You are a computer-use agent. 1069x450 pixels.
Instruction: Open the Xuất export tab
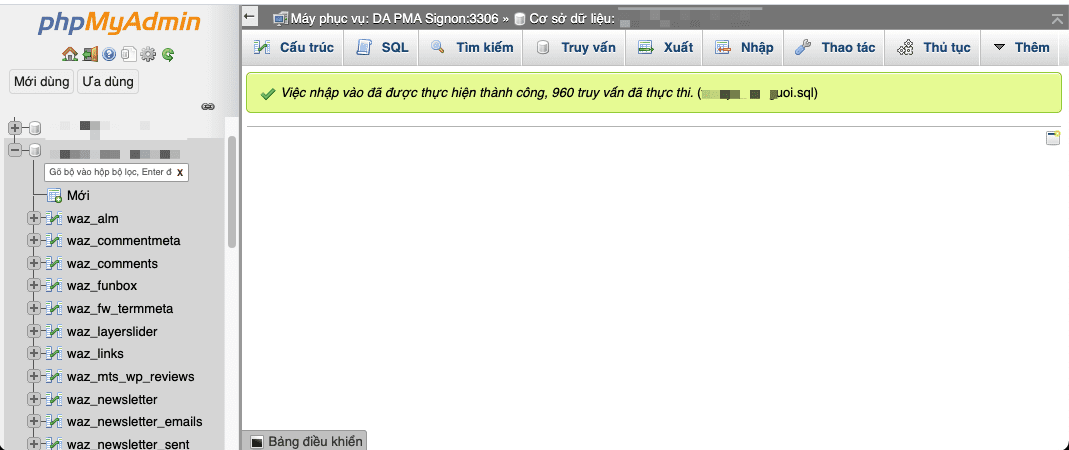click(666, 47)
